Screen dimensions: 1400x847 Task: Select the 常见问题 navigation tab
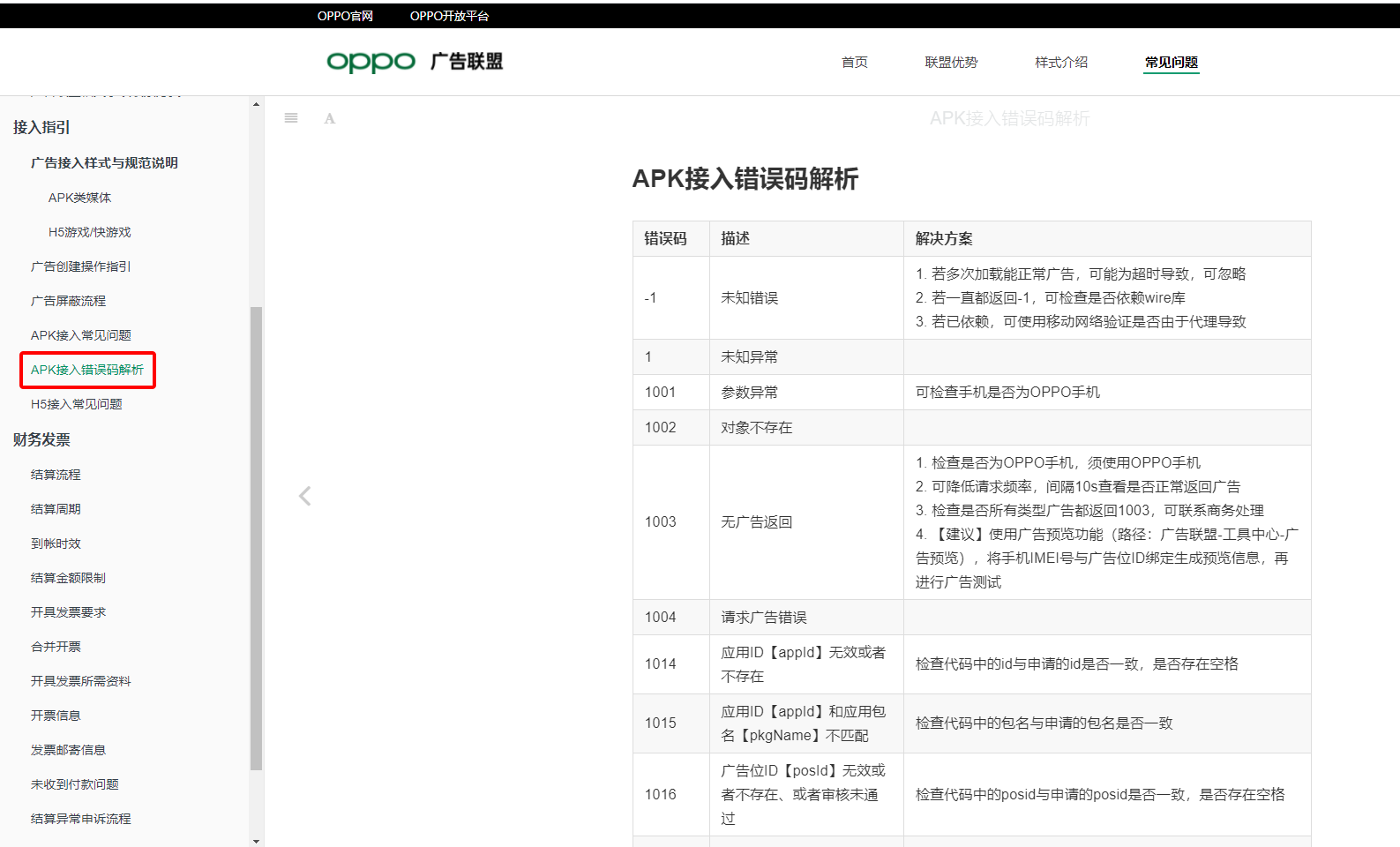click(x=1171, y=62)
